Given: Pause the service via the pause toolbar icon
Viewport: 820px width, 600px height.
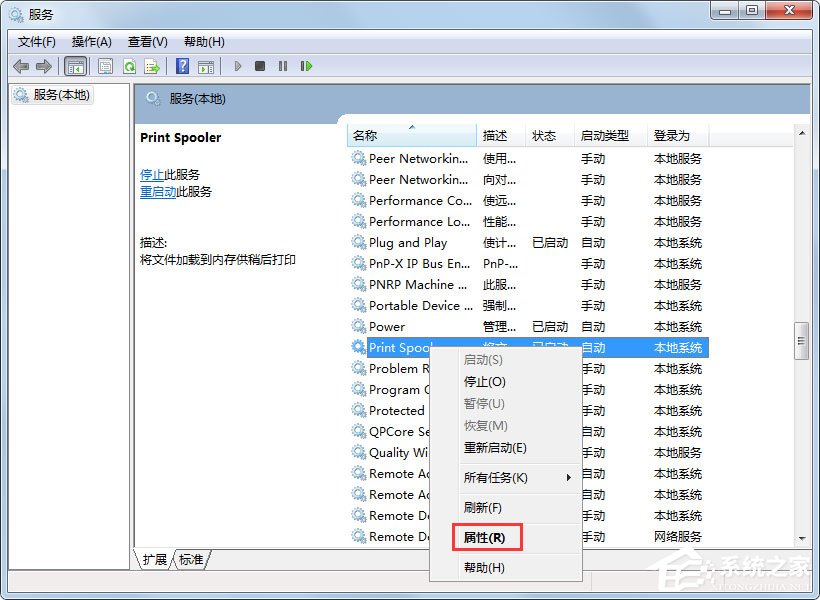Looking at the screenshot, I should pyautogui.click(x=283, y=66).
